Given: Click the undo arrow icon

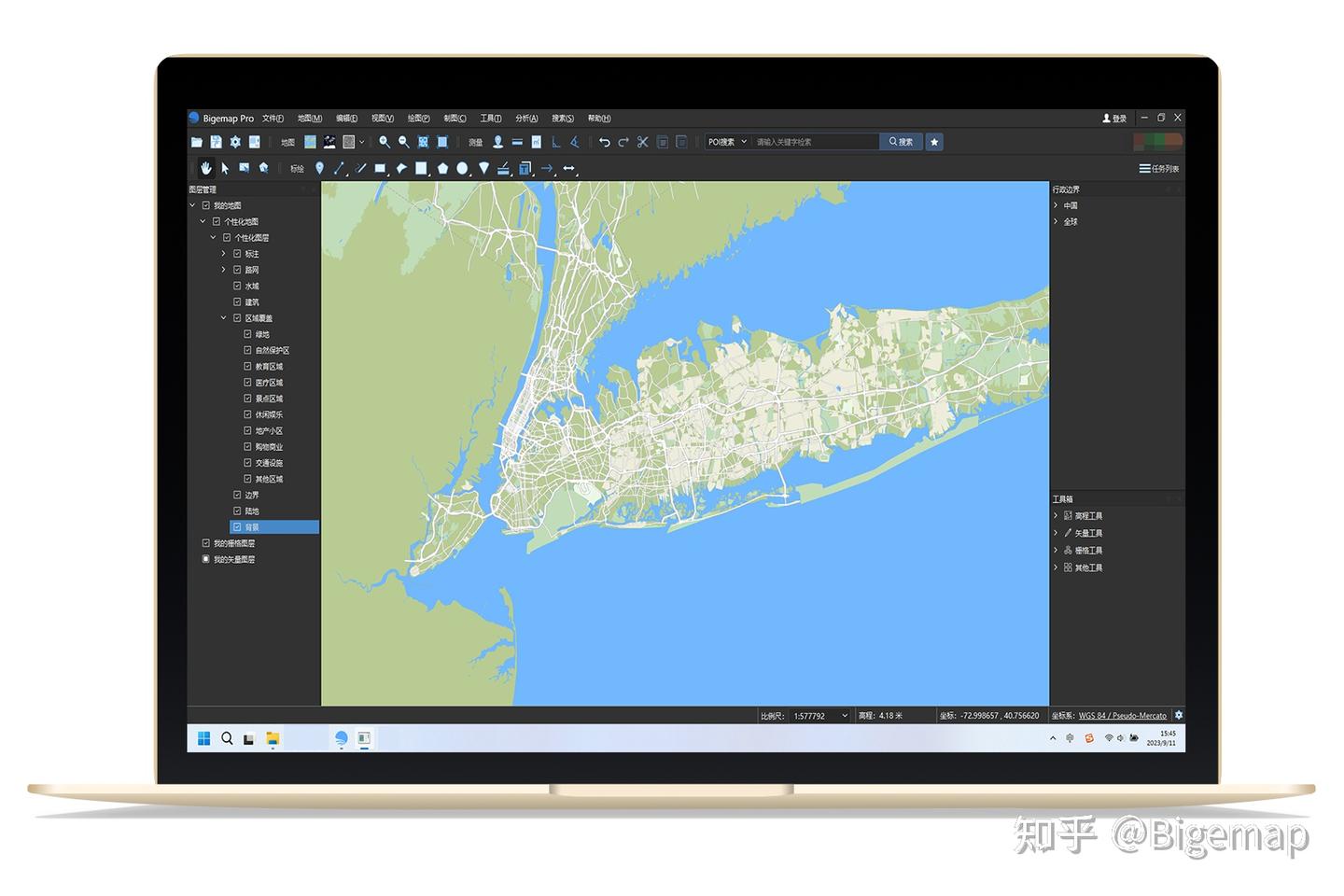Looking at the screenshot, I should (605, 142).
